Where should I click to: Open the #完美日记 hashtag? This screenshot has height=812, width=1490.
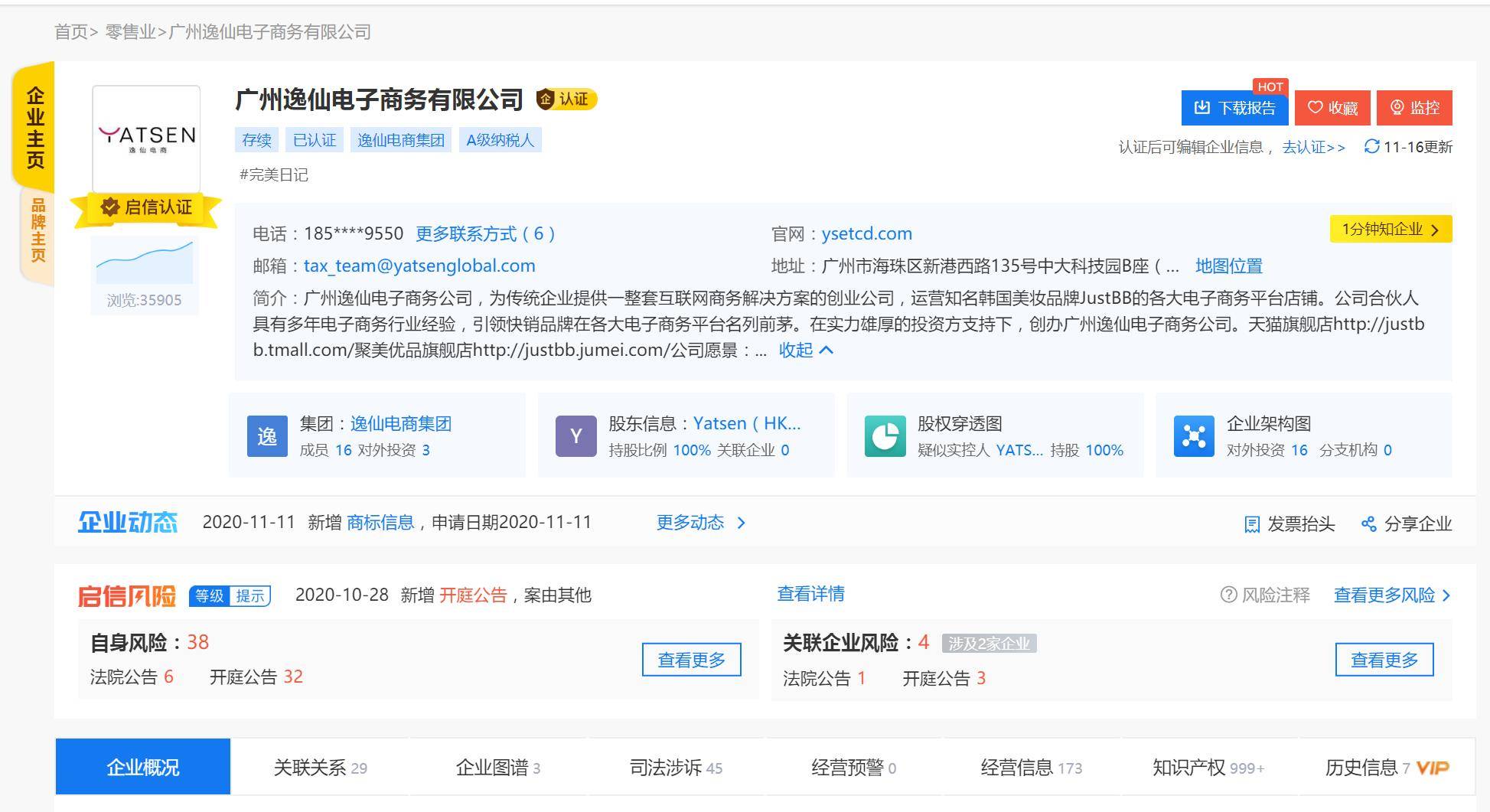[x=274, y=174]
